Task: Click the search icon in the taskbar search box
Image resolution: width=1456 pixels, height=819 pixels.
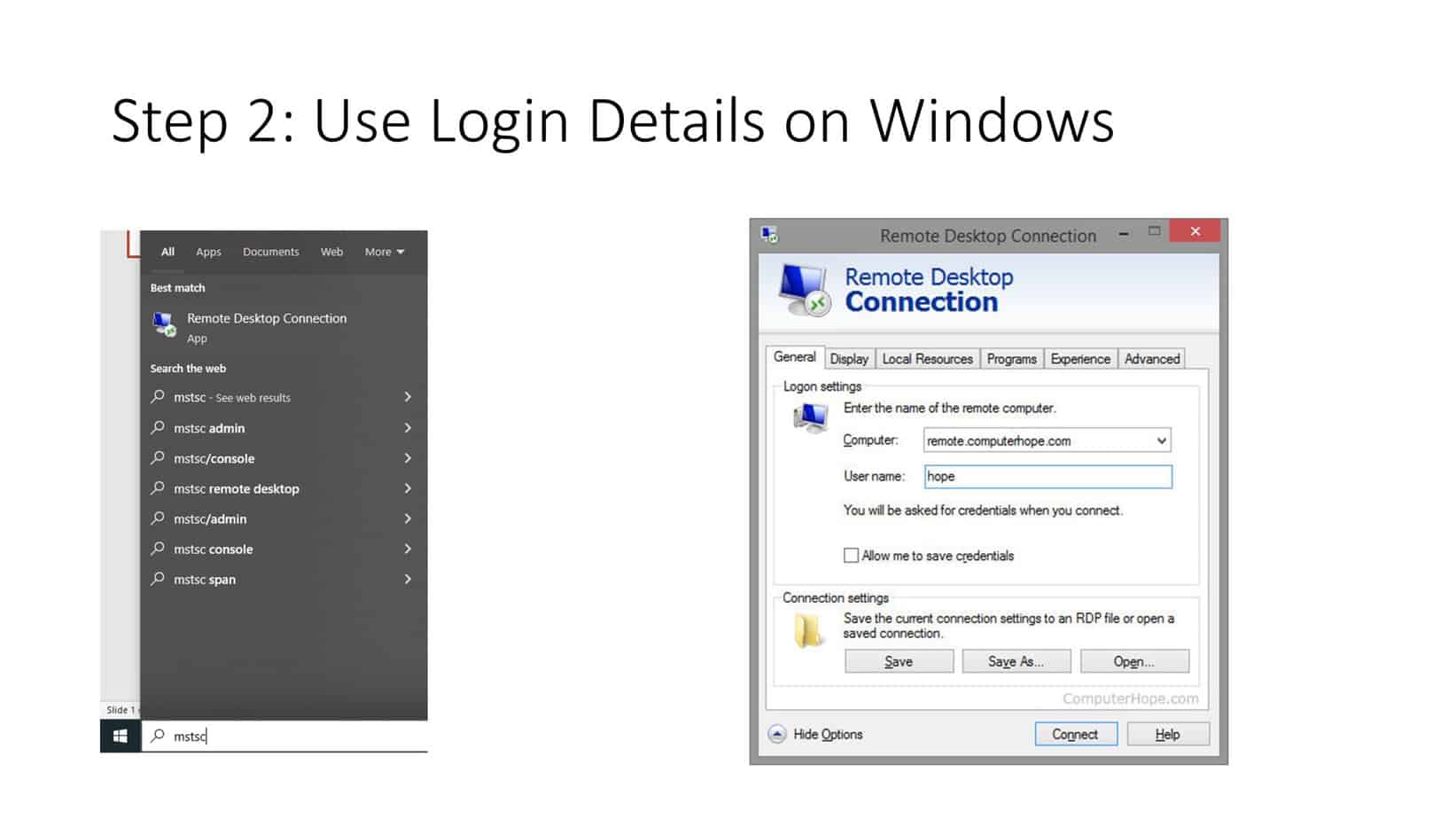Action: [x=158, y=737]
